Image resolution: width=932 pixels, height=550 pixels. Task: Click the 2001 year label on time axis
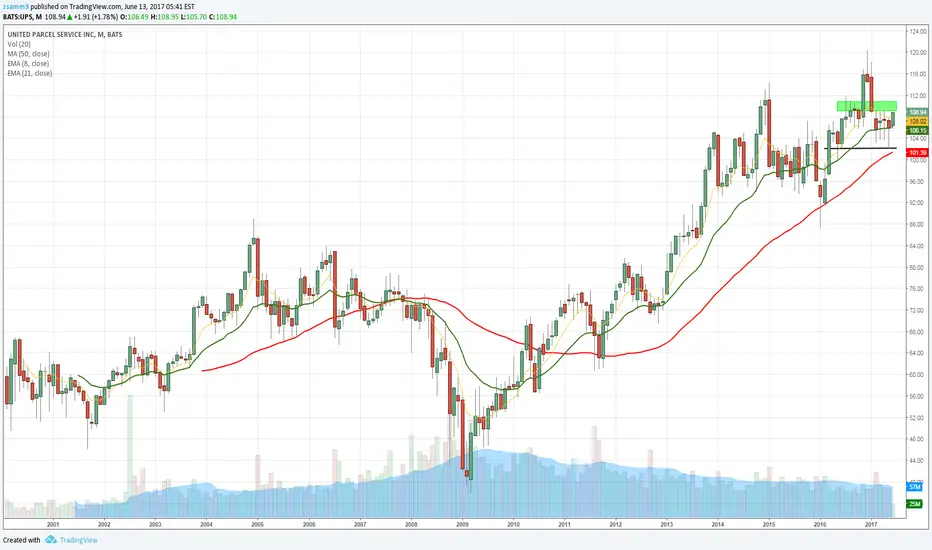(x=53, y=524)
